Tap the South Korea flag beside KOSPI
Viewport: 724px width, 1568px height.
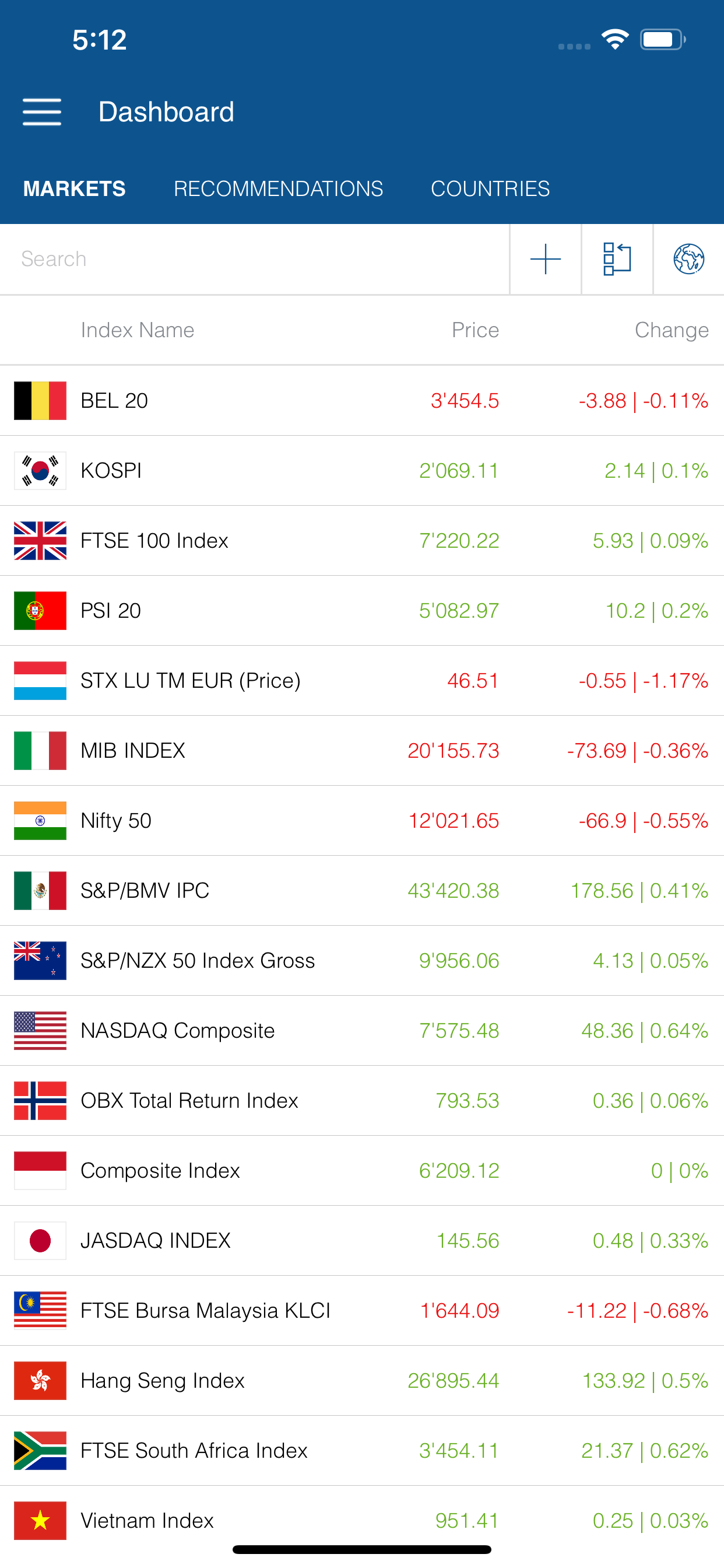(40, 471)
